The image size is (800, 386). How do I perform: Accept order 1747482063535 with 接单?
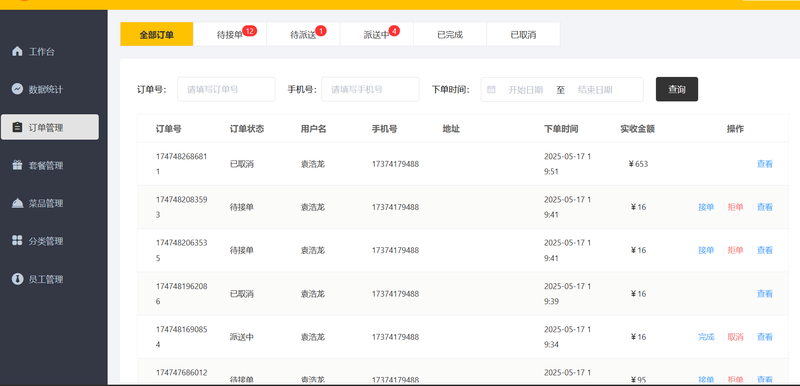pyautogui.click(x=706, y=250)
